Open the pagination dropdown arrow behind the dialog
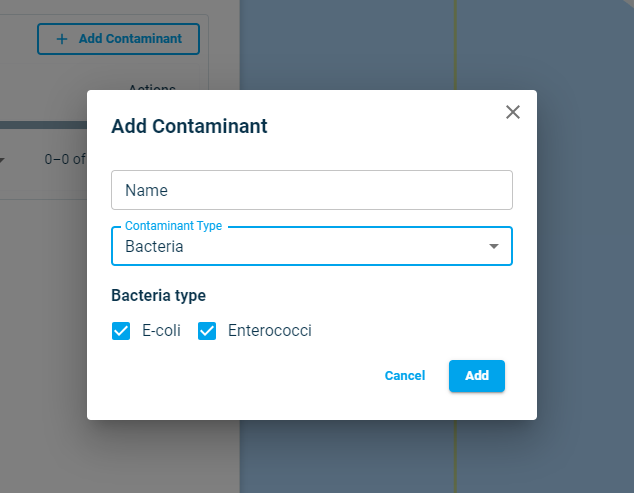Viewport: 634px width, 493px height. (2, 159)
